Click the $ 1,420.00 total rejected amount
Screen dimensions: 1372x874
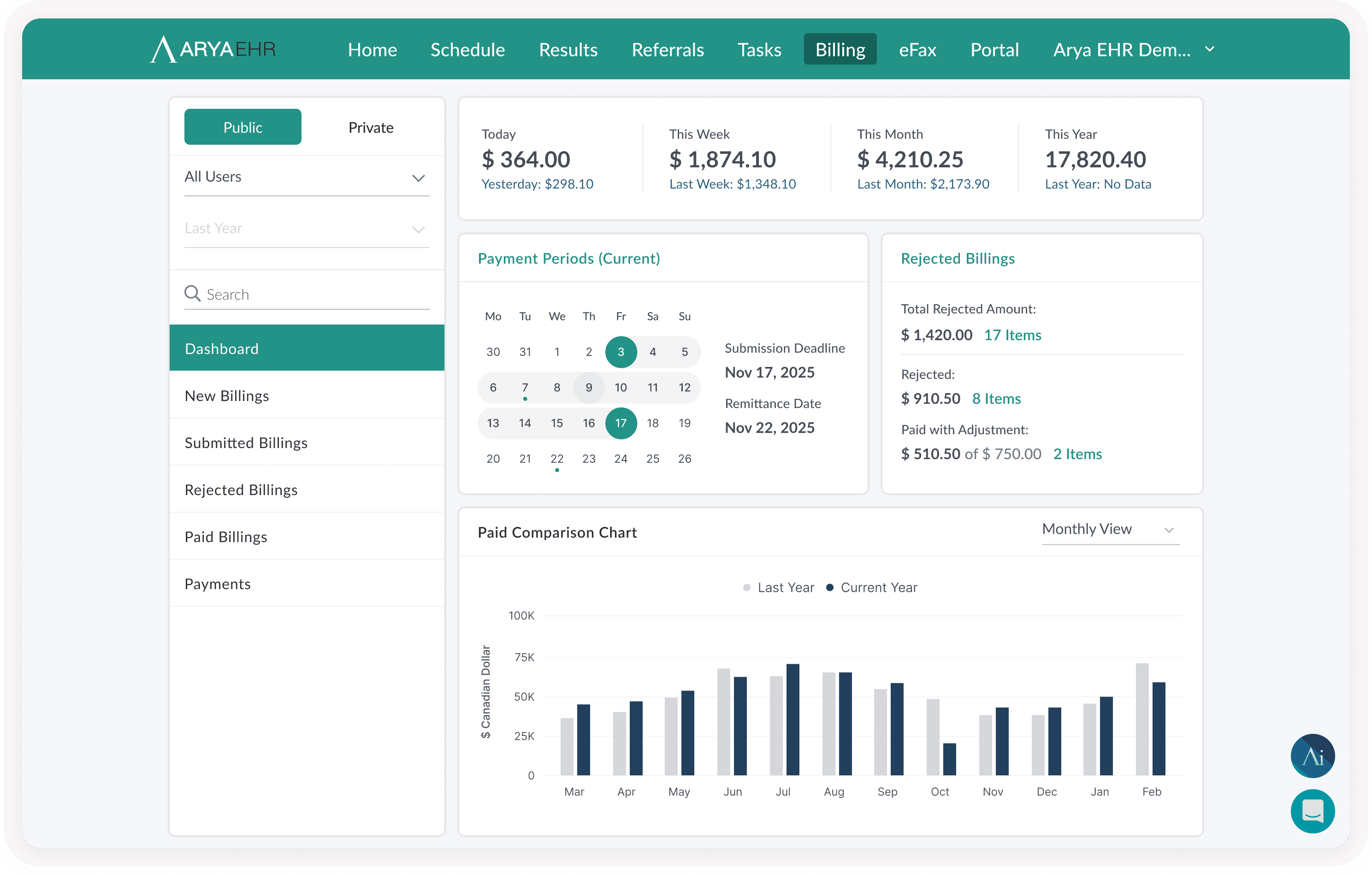[x=936, y=335]
